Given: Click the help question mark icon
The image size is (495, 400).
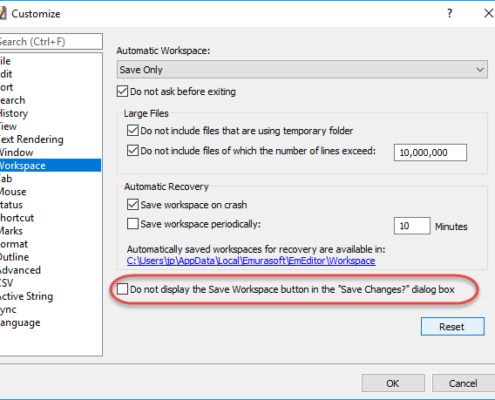Looking at the screenshot, I should click(x=450, y=13).
